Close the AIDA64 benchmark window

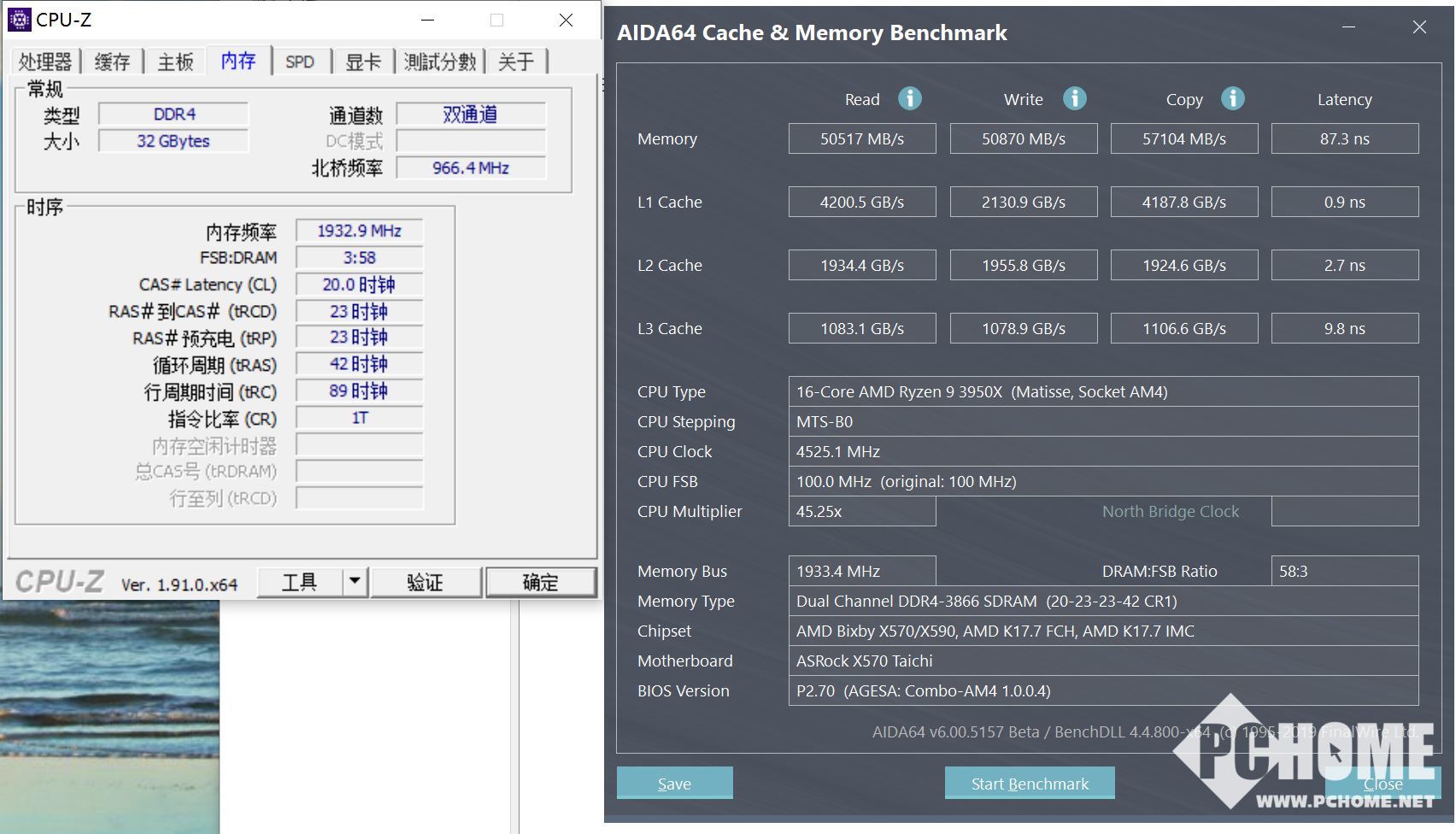(1419, 27)
